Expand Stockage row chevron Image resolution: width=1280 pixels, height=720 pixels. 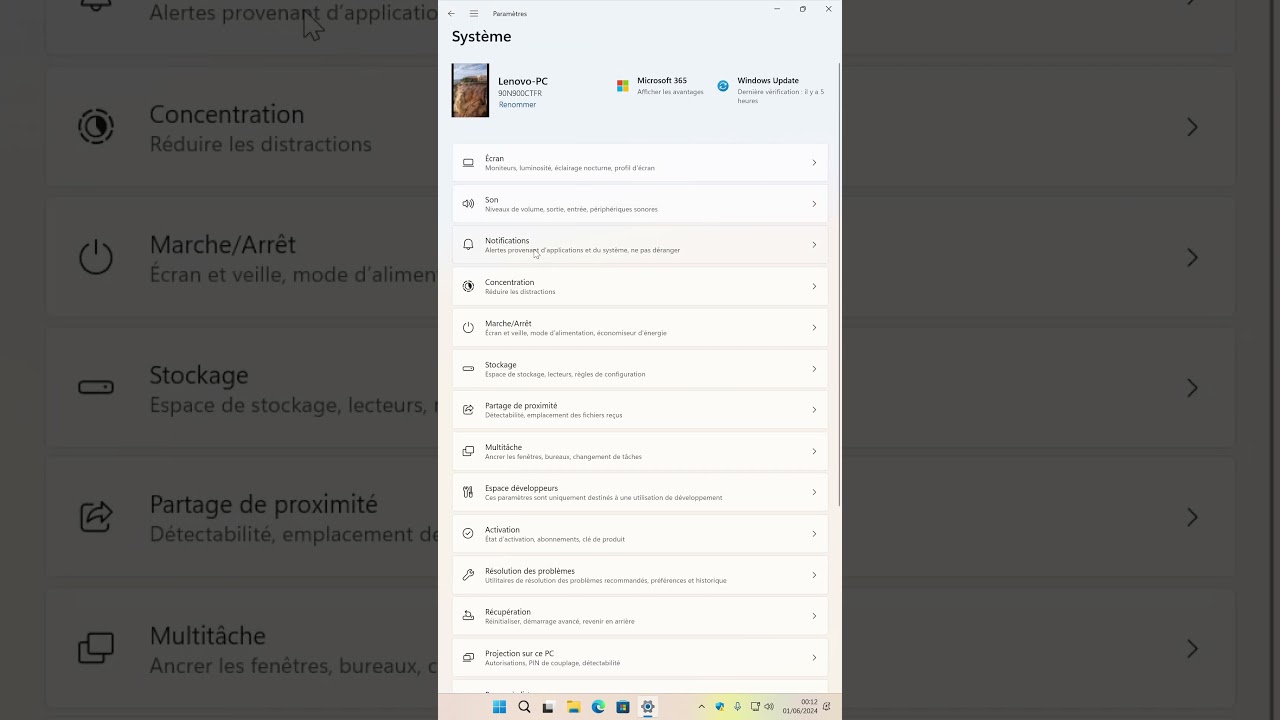(x=814, y=369)
